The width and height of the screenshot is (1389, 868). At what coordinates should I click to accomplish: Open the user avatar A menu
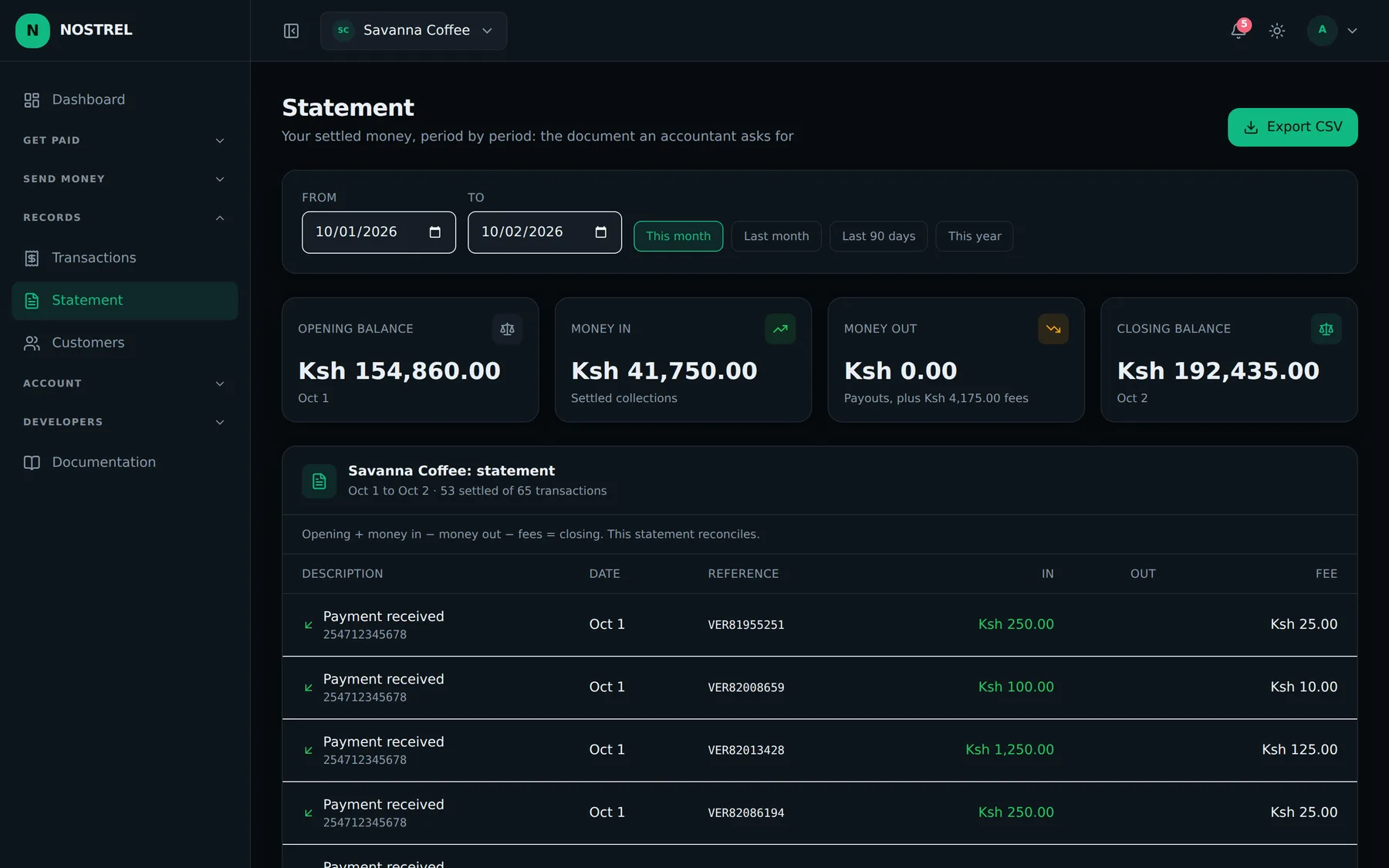(x=1322, y=30)
